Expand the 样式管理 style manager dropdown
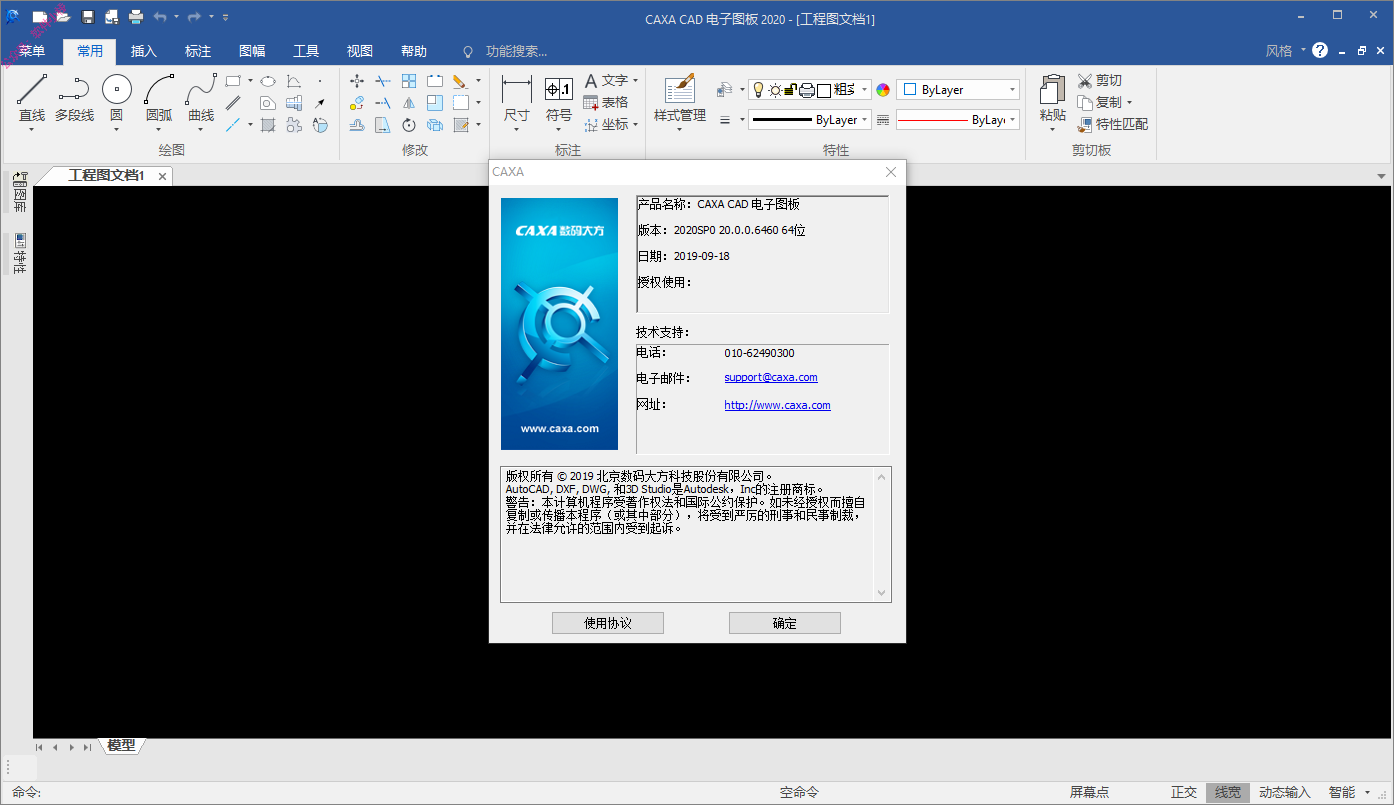This screenshot has height=805, width=1394. (680, 129)
